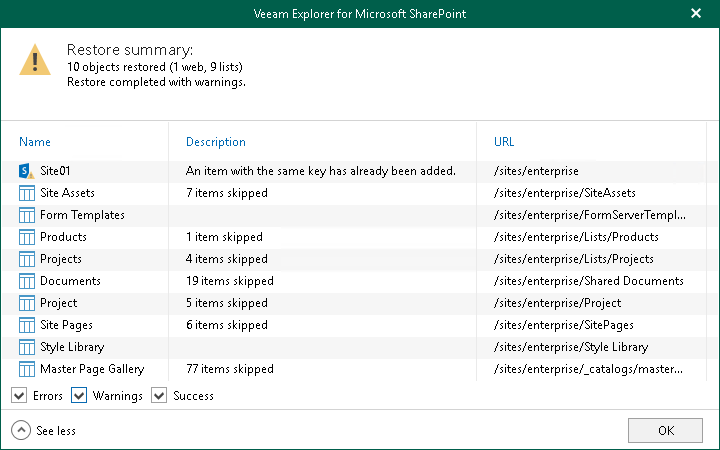Screen dimensions: 720x450
Task: Close the Veeam Explorer dialog
Action: click(x=696, y=14)
